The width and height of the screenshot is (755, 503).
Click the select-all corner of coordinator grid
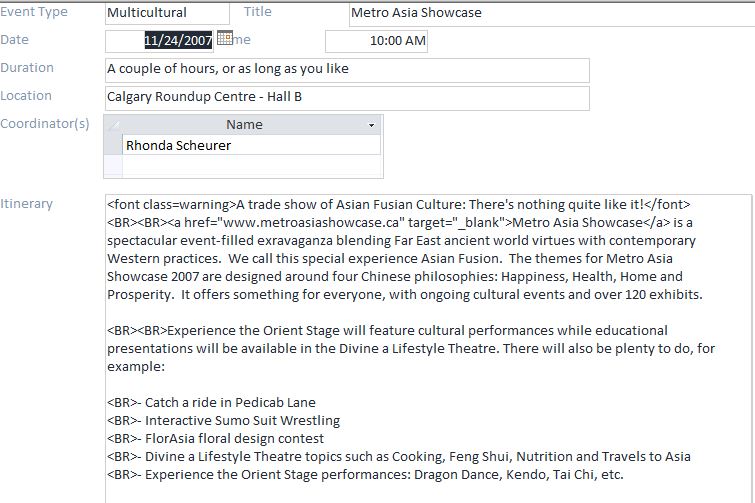pos(113,125)
